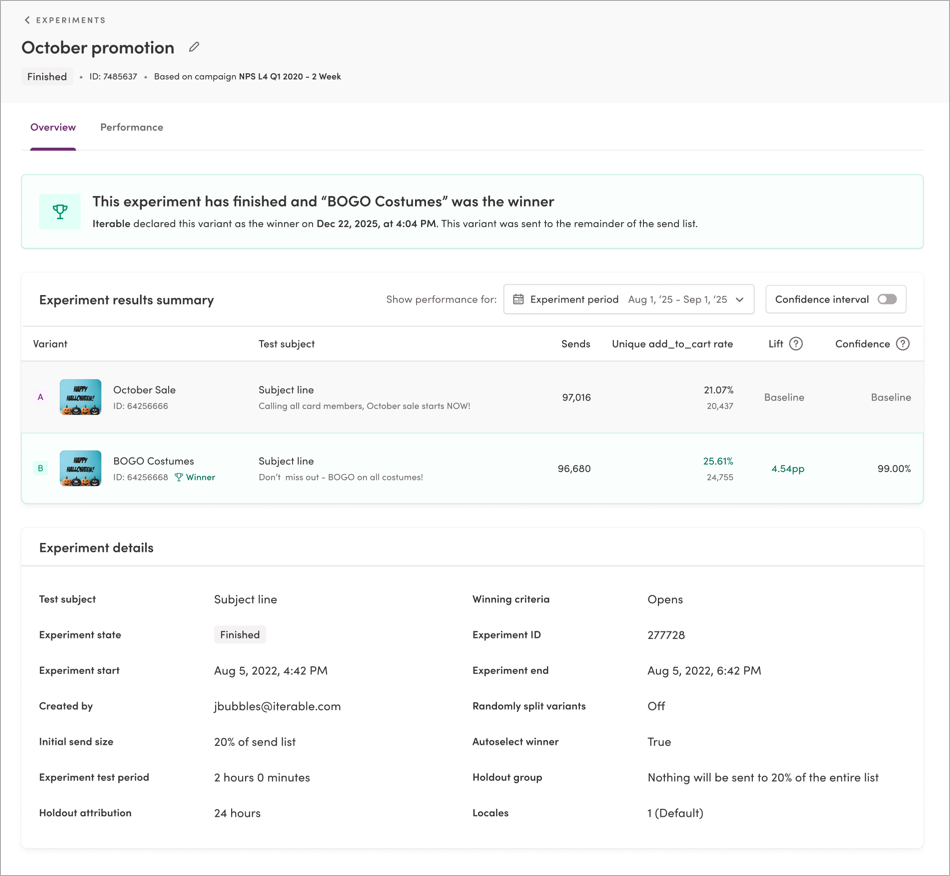The height and width of the screenshot is (876, 950).
Task: Click the Winning criteria value Opens
Action: (665, 600)
